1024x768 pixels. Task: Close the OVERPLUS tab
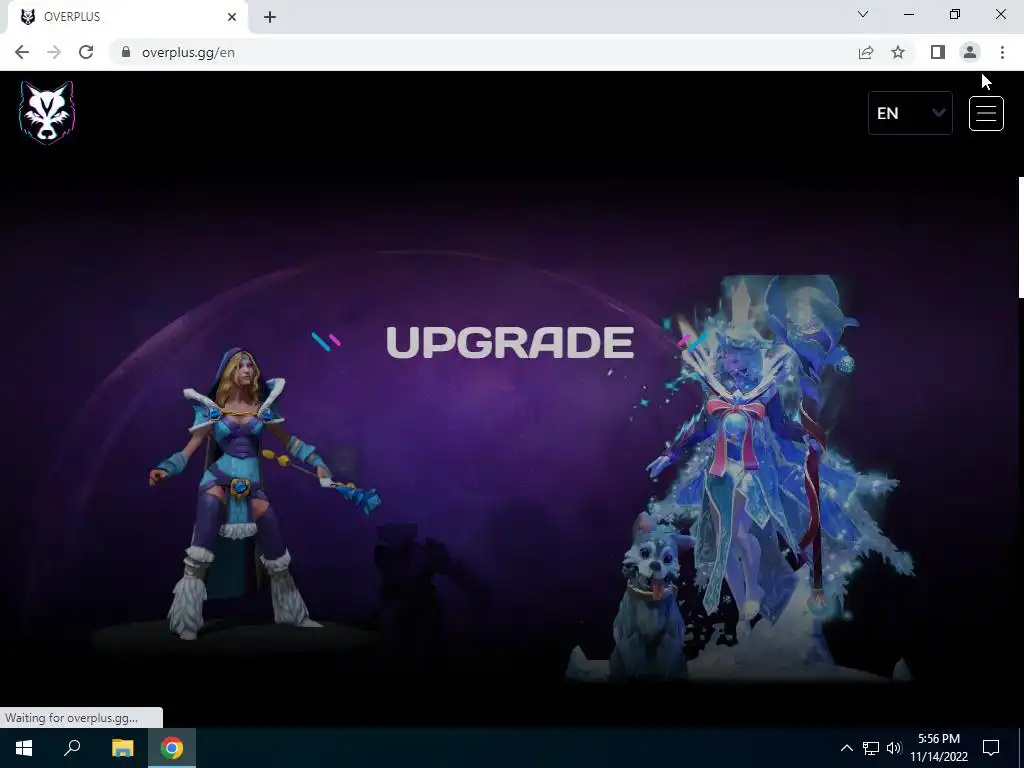click(x=232, y=17)
